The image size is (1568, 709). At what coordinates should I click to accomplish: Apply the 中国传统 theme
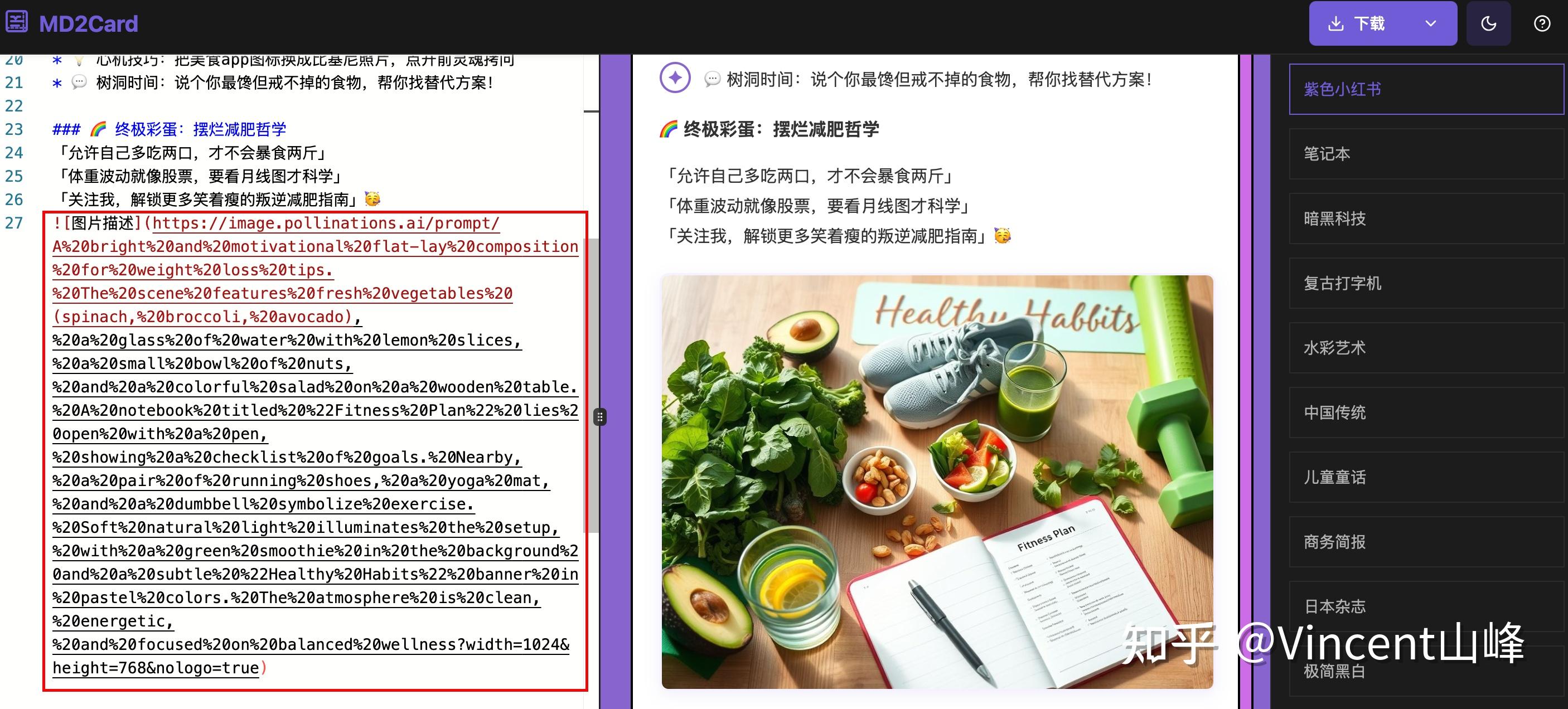pos(1426,412)
